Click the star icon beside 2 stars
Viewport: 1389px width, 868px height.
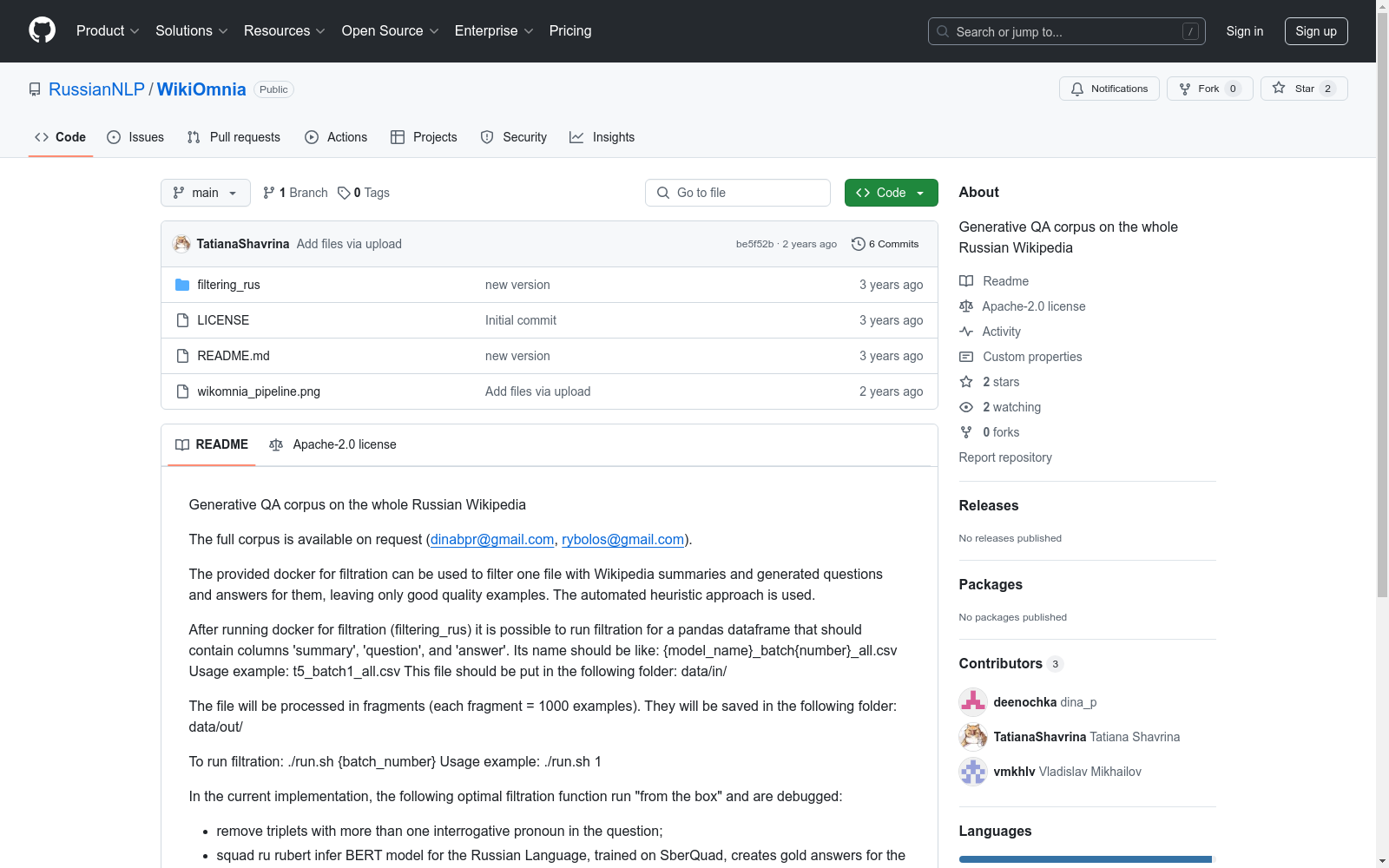[x=966, y=382]
